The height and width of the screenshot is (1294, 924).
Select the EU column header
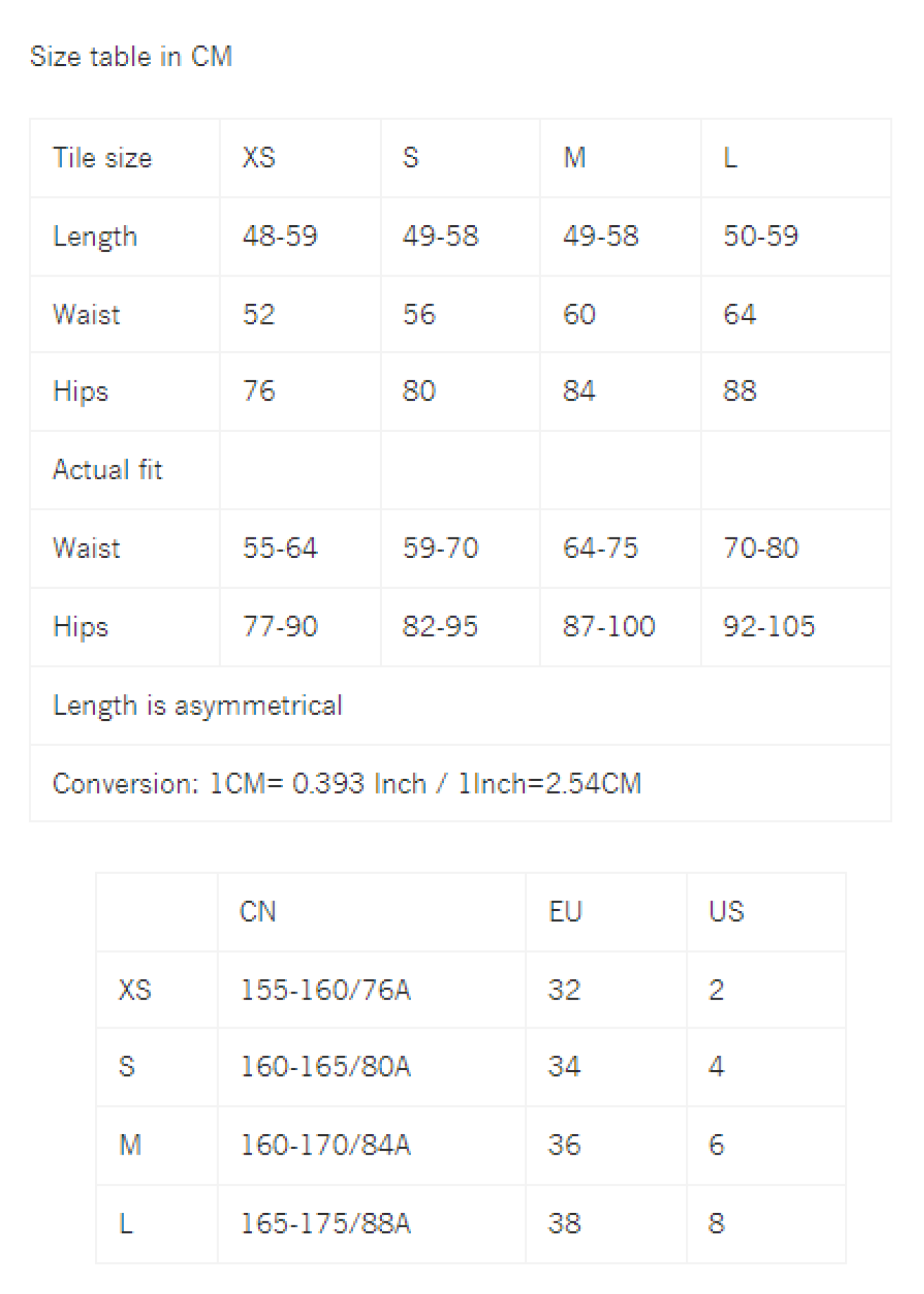pyautogui.click(x=566, y=912)
